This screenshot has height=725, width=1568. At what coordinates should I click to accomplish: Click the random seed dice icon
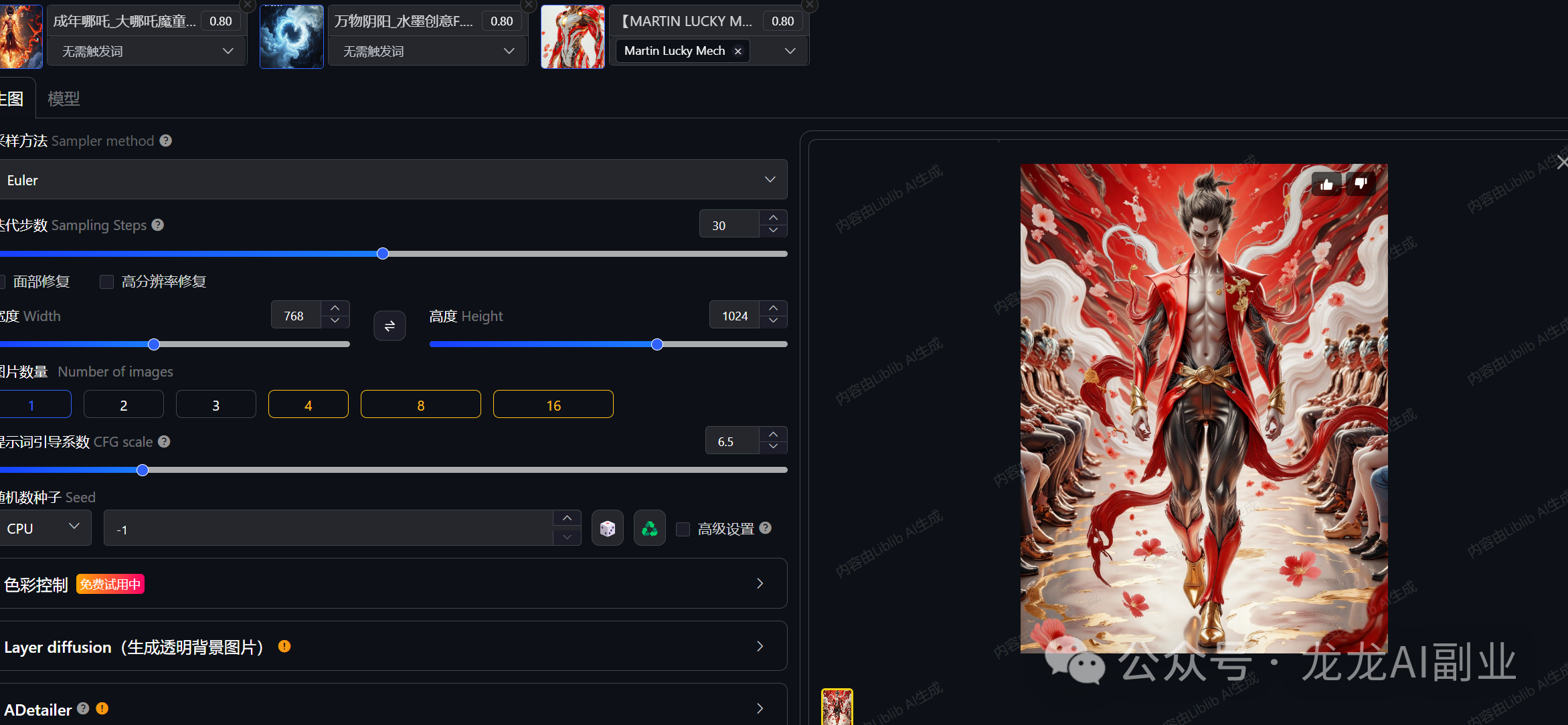tap(607, 528)
